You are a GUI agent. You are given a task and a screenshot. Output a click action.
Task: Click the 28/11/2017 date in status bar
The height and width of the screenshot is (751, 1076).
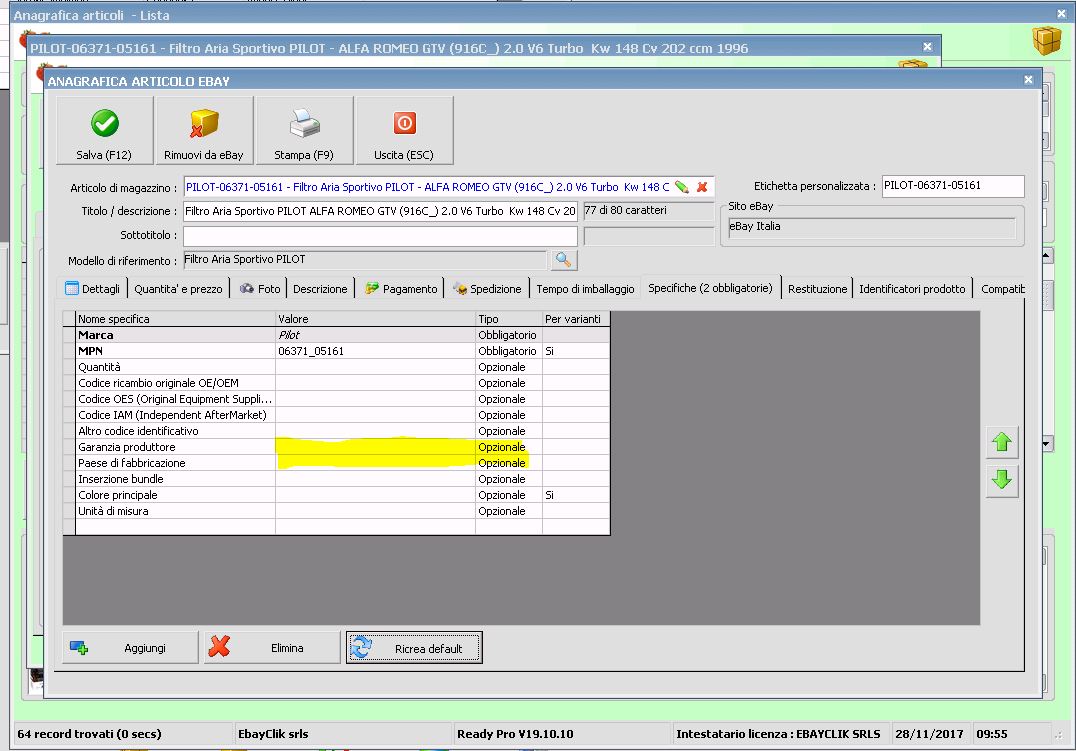pos(929,734)
